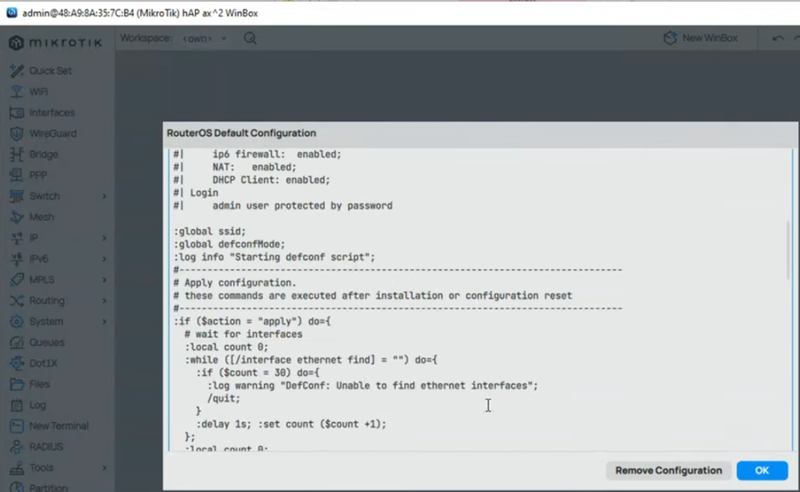Image resolution: width=800 pixels, height=492 pixels.
Task: Confirm with the OK button
Action: pyautogui.click(x=762, y=471)
